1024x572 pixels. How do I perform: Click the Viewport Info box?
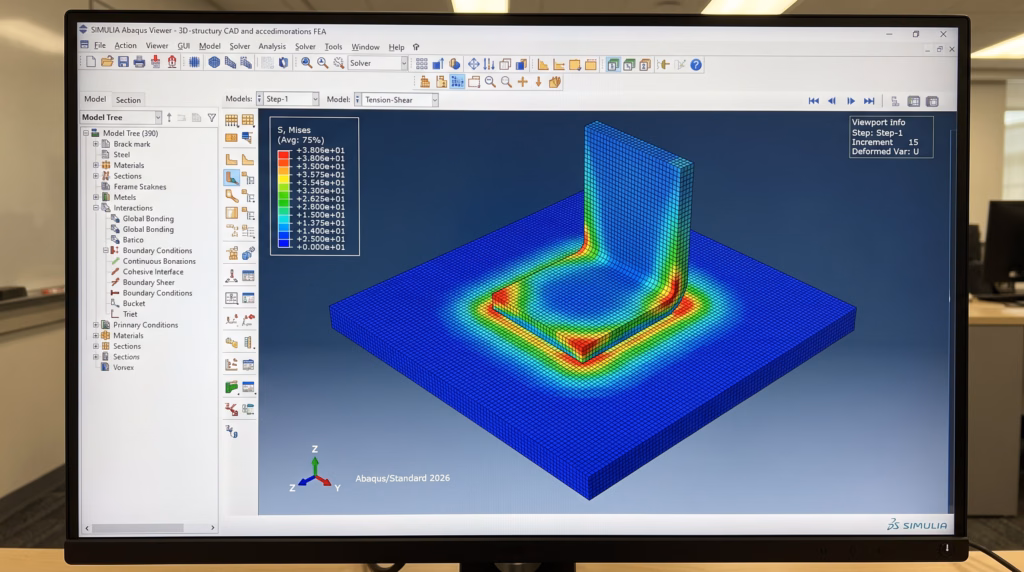891,136
